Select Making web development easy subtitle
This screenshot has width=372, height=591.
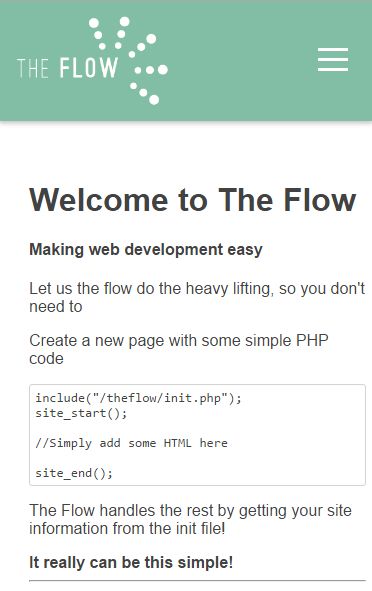[x=146, y=250]
